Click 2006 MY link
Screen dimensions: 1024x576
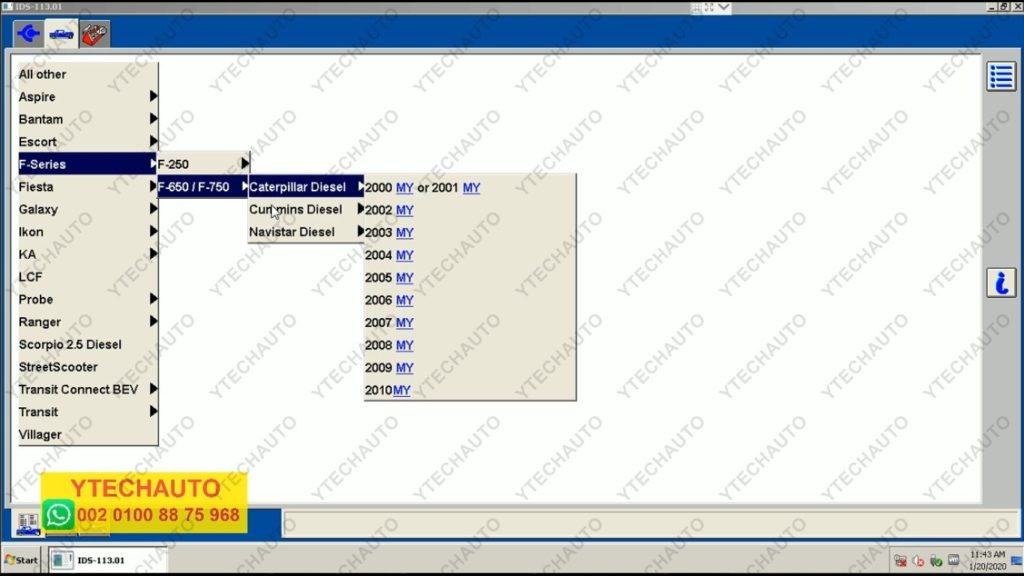(404, 300)
